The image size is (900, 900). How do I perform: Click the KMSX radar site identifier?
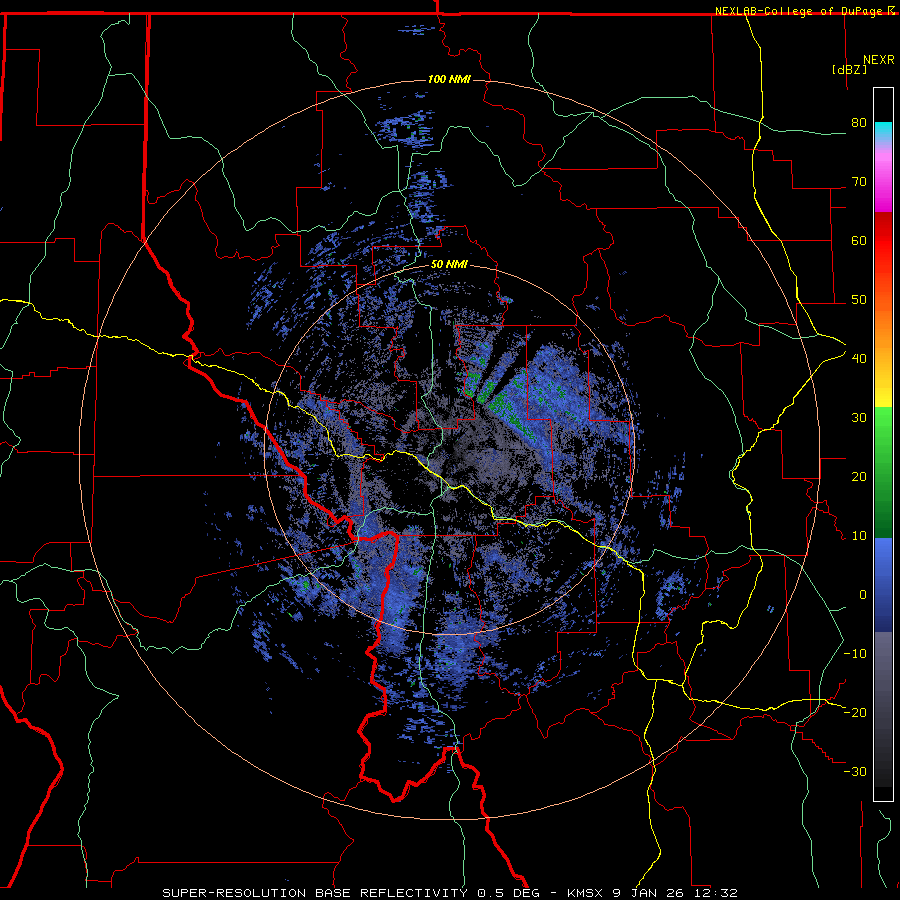(584, 893)
